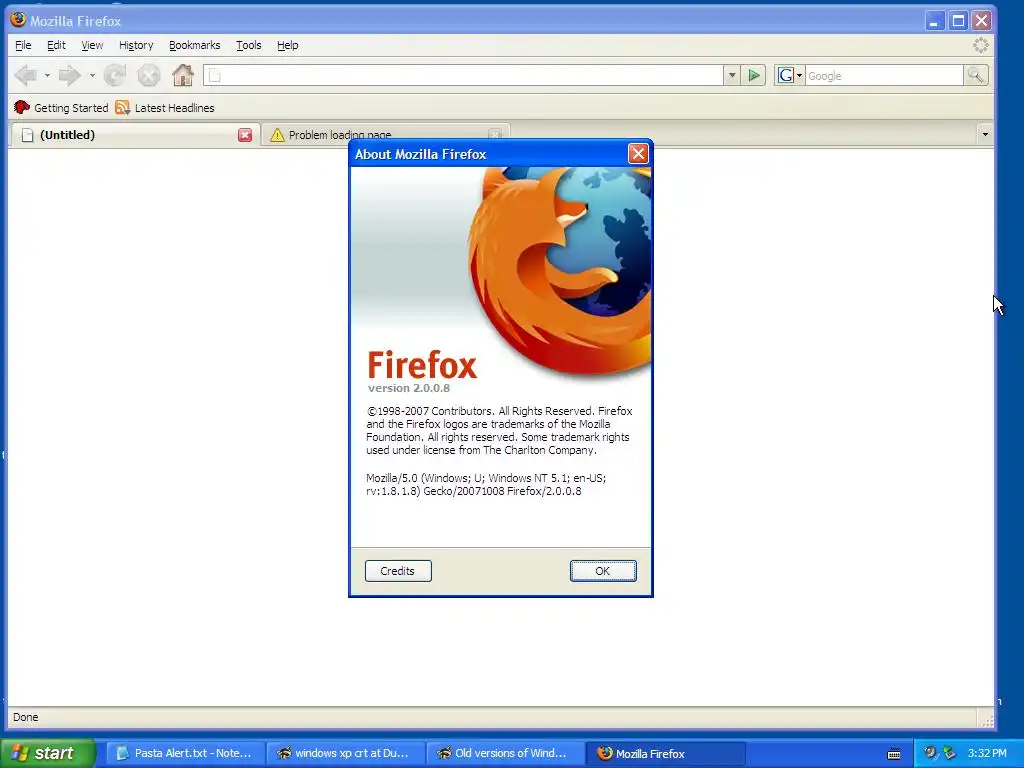Open the Bookmarks menu
This screenshot has width=1024, height=768.
click(195, 45)
